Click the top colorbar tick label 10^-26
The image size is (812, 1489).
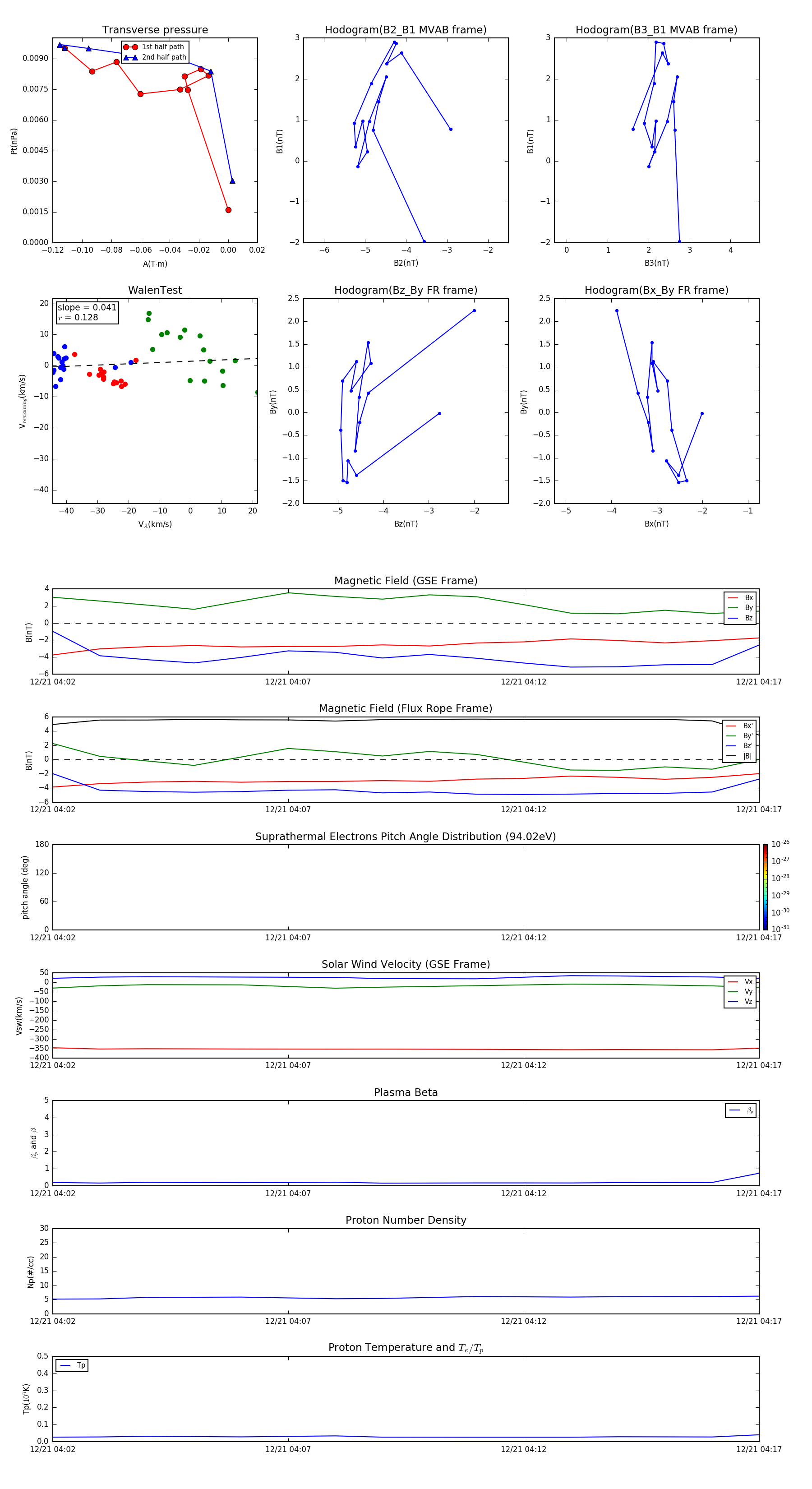click(x=780, y=844)
